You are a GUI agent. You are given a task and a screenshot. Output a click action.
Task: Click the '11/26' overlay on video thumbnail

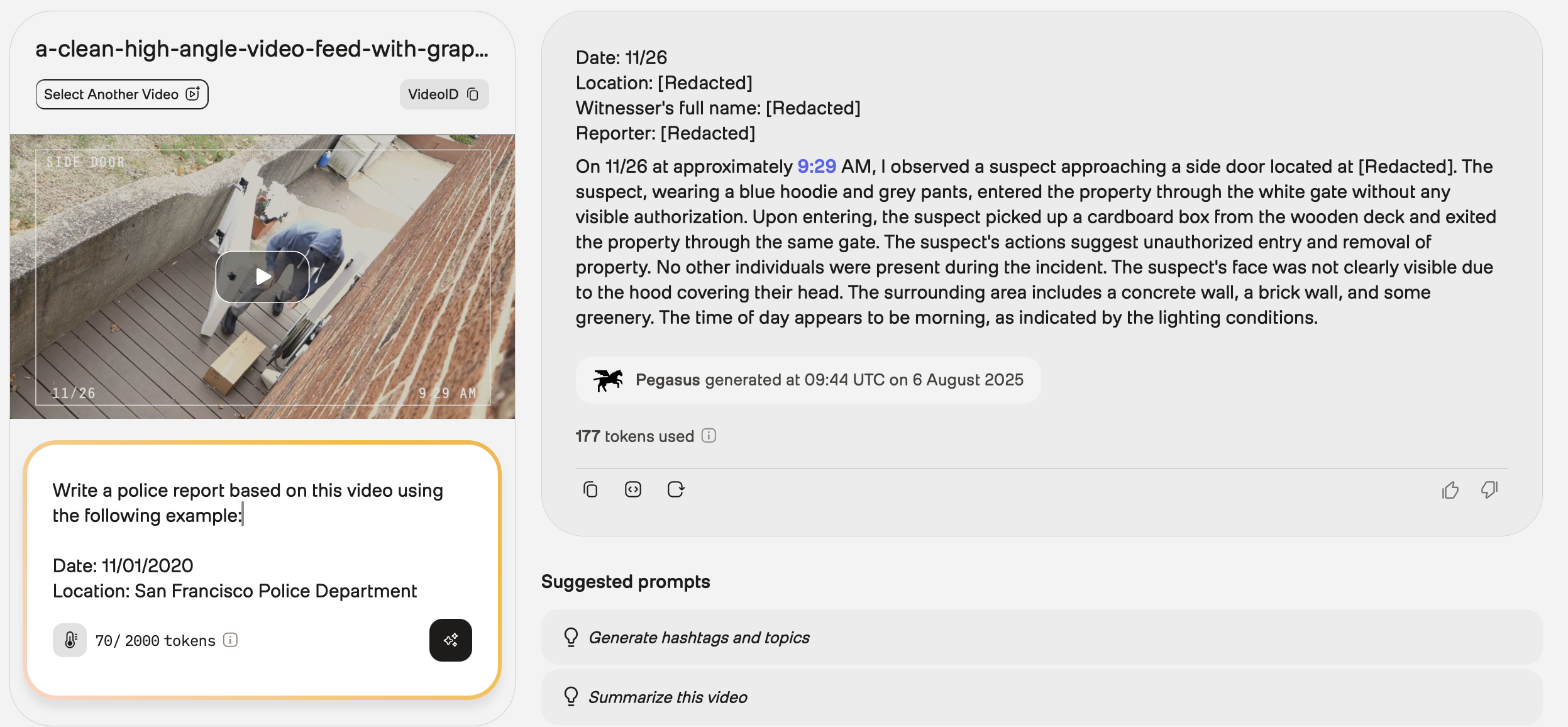74,393
